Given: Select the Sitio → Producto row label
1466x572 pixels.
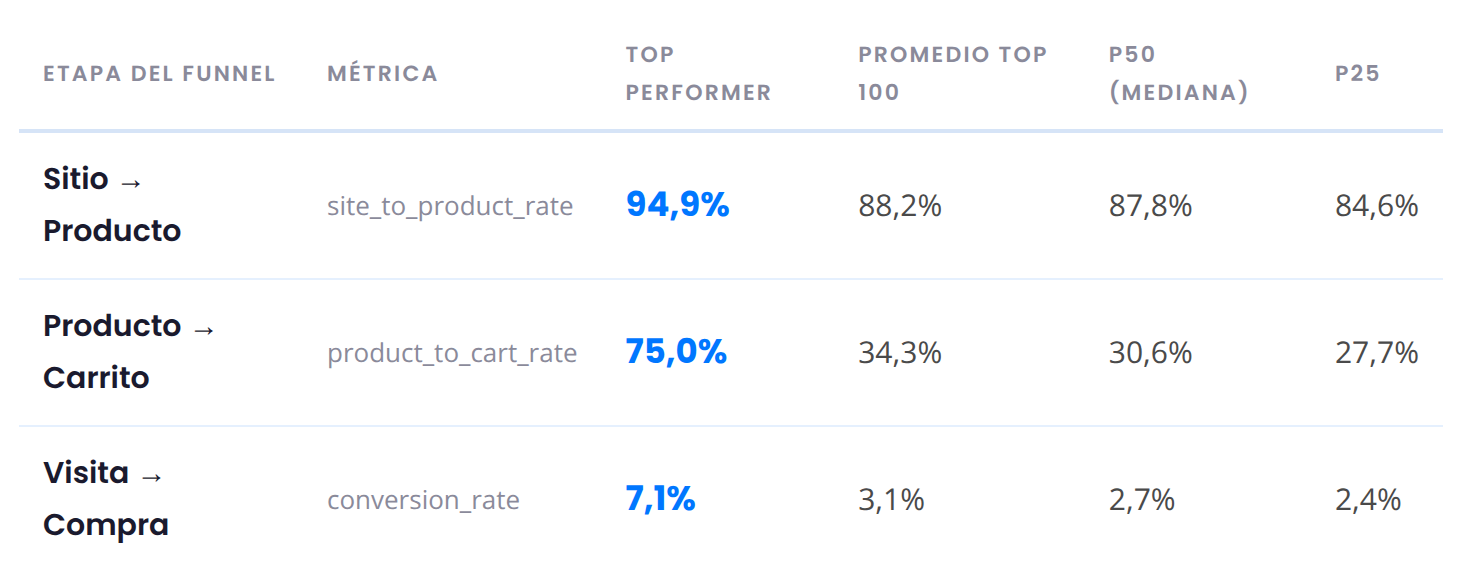Looking at the screenshot, I should click(112, 205).
